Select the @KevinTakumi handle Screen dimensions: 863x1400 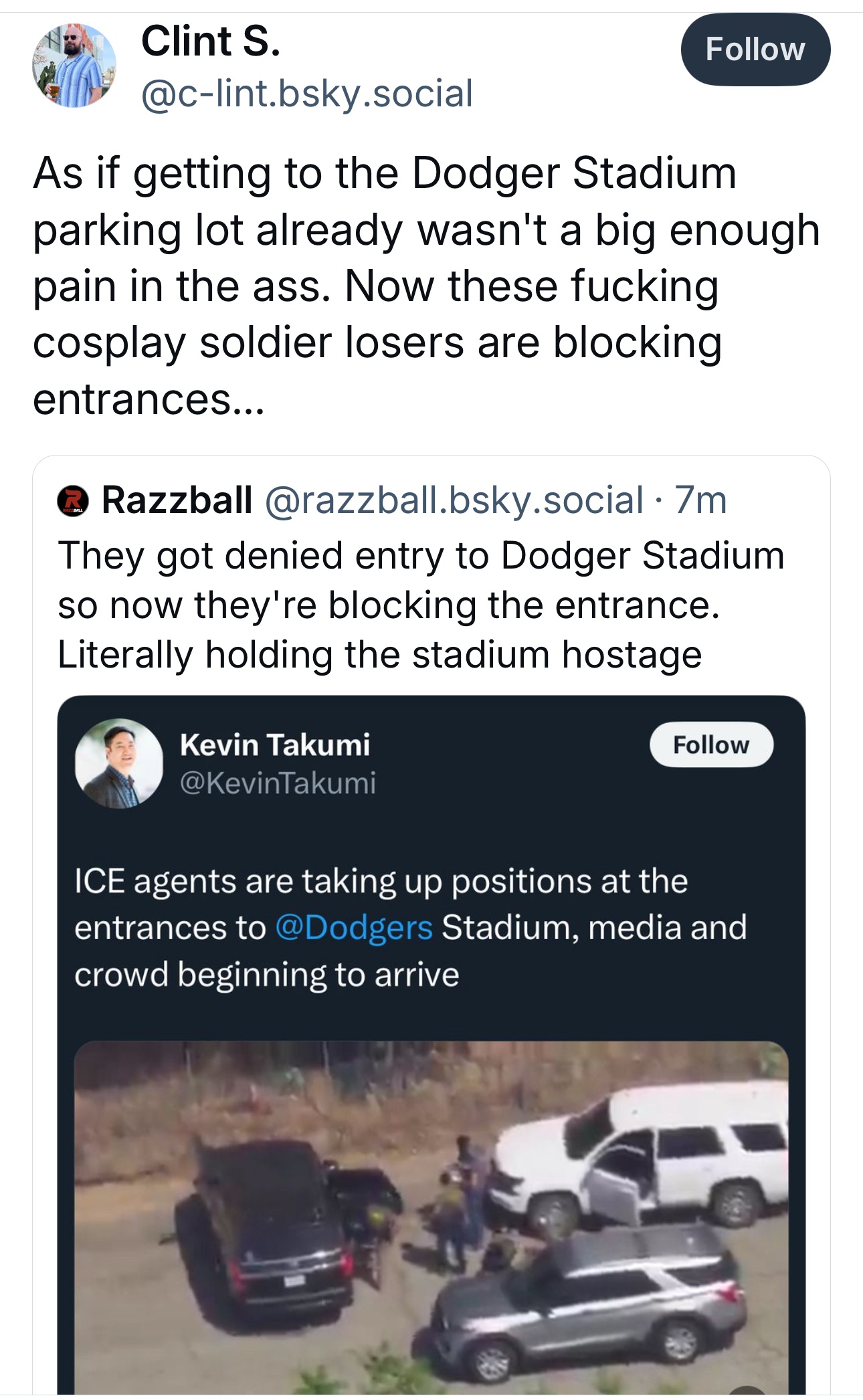[278, 783]
